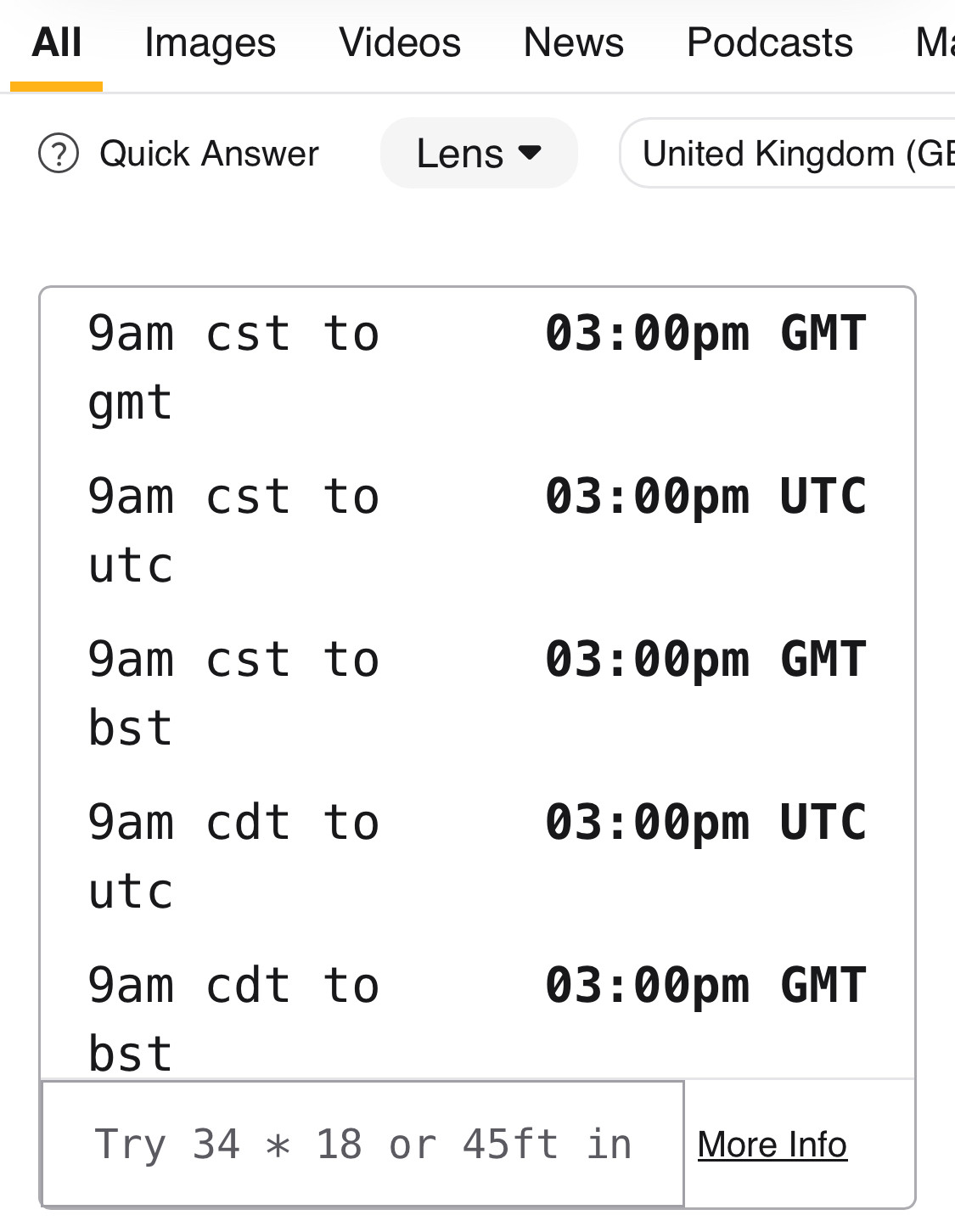Switch to the All tab

tap(56, 43)
